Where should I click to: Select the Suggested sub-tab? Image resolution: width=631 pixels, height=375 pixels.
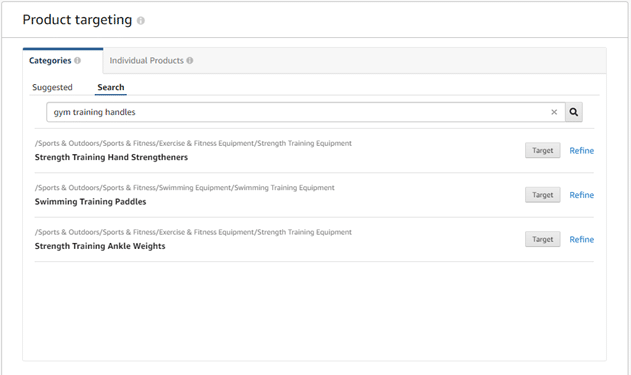[52, 87]
